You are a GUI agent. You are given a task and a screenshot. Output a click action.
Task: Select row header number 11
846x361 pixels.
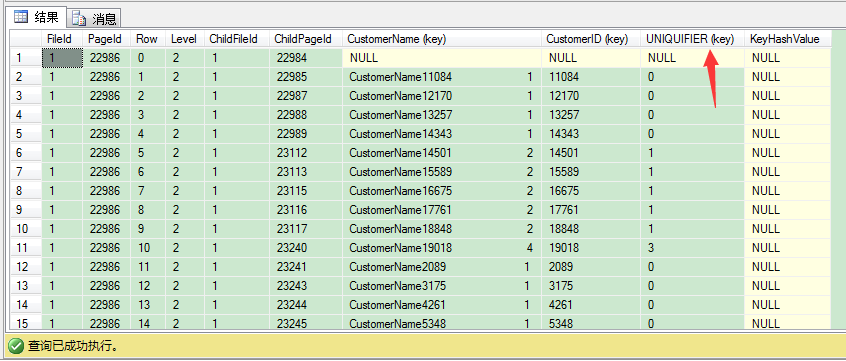(x=26, y=248)
